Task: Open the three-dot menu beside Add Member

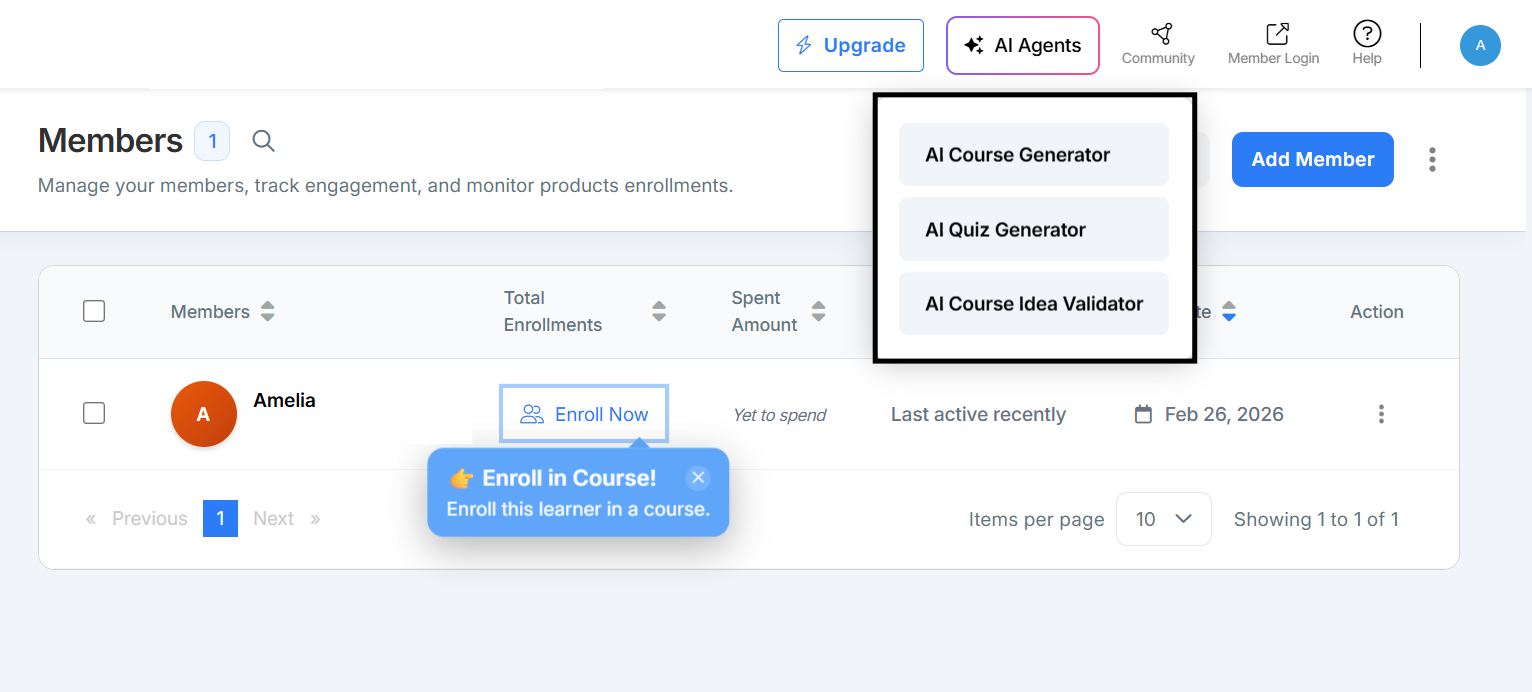Action: pyautogui.click(x=1432, y=159)
